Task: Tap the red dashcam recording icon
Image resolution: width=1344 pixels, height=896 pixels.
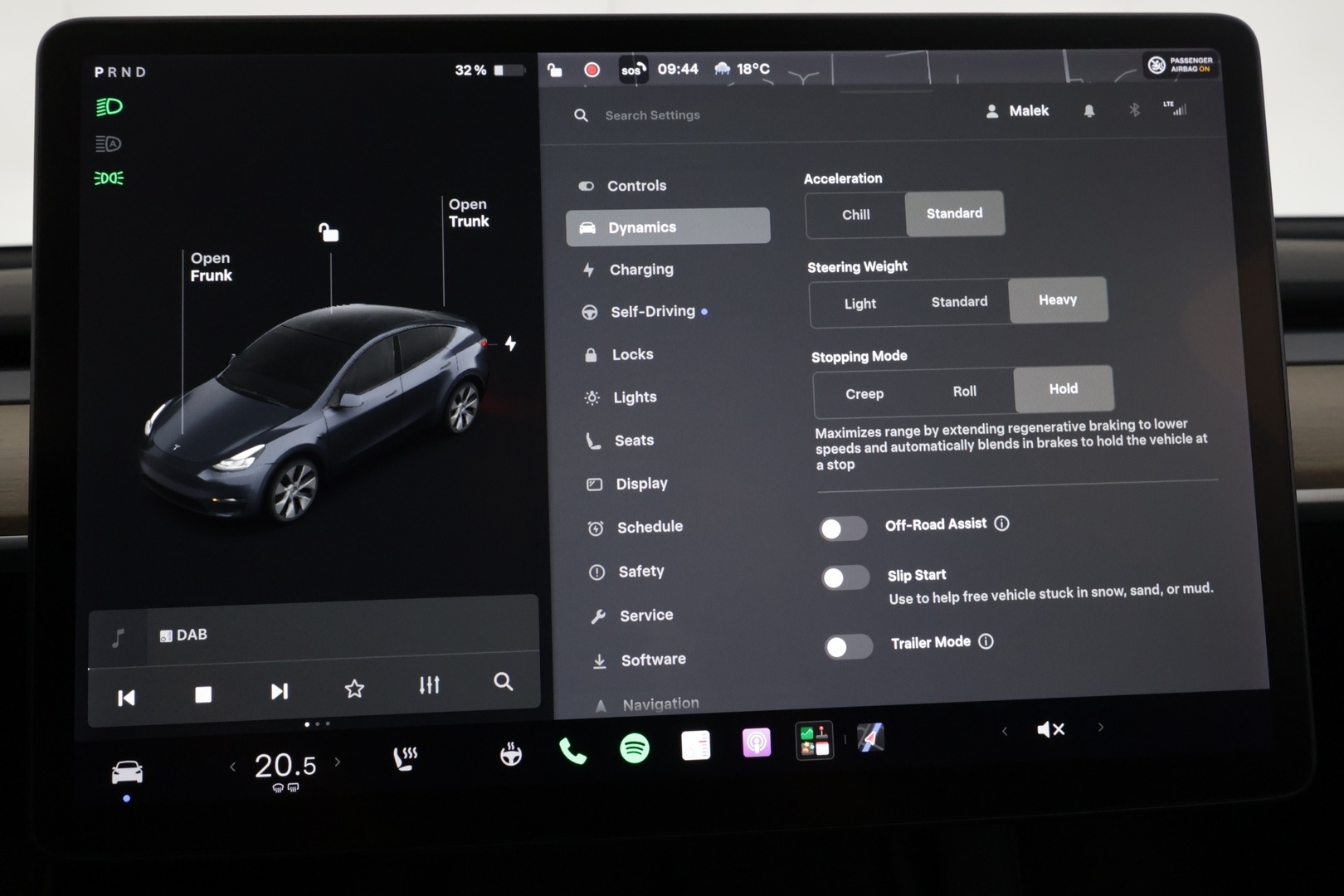Action: pyautogui.click(x=592, y=70)
